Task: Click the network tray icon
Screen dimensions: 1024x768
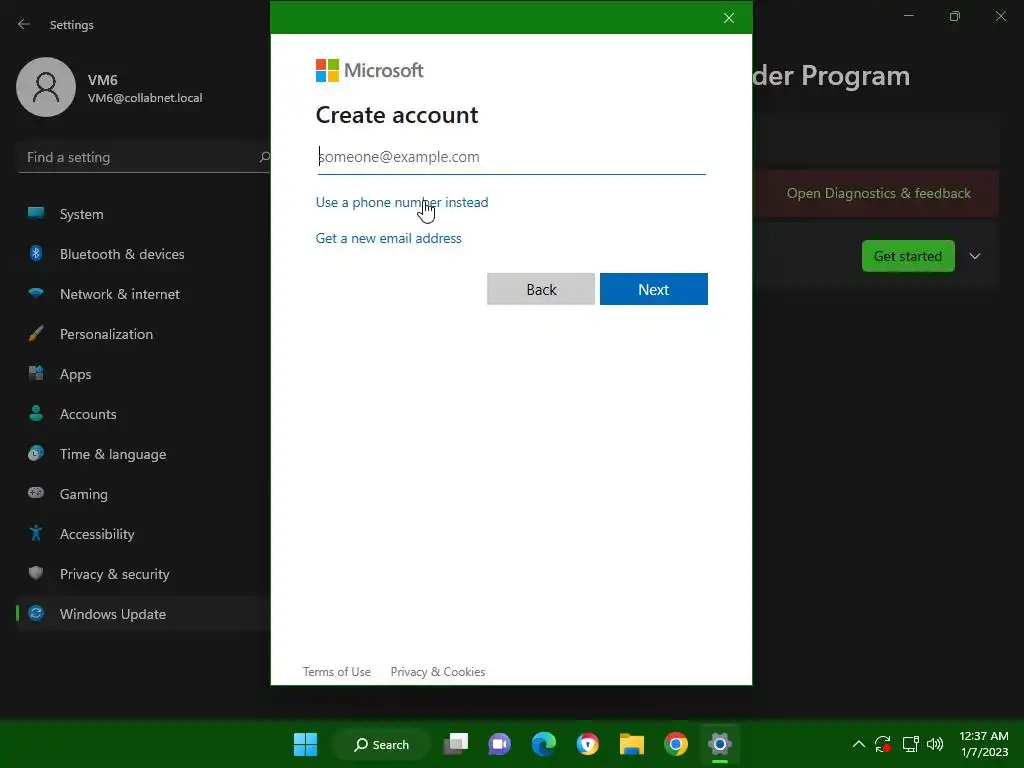Action: pyautogui.click(x=910, y=744)
